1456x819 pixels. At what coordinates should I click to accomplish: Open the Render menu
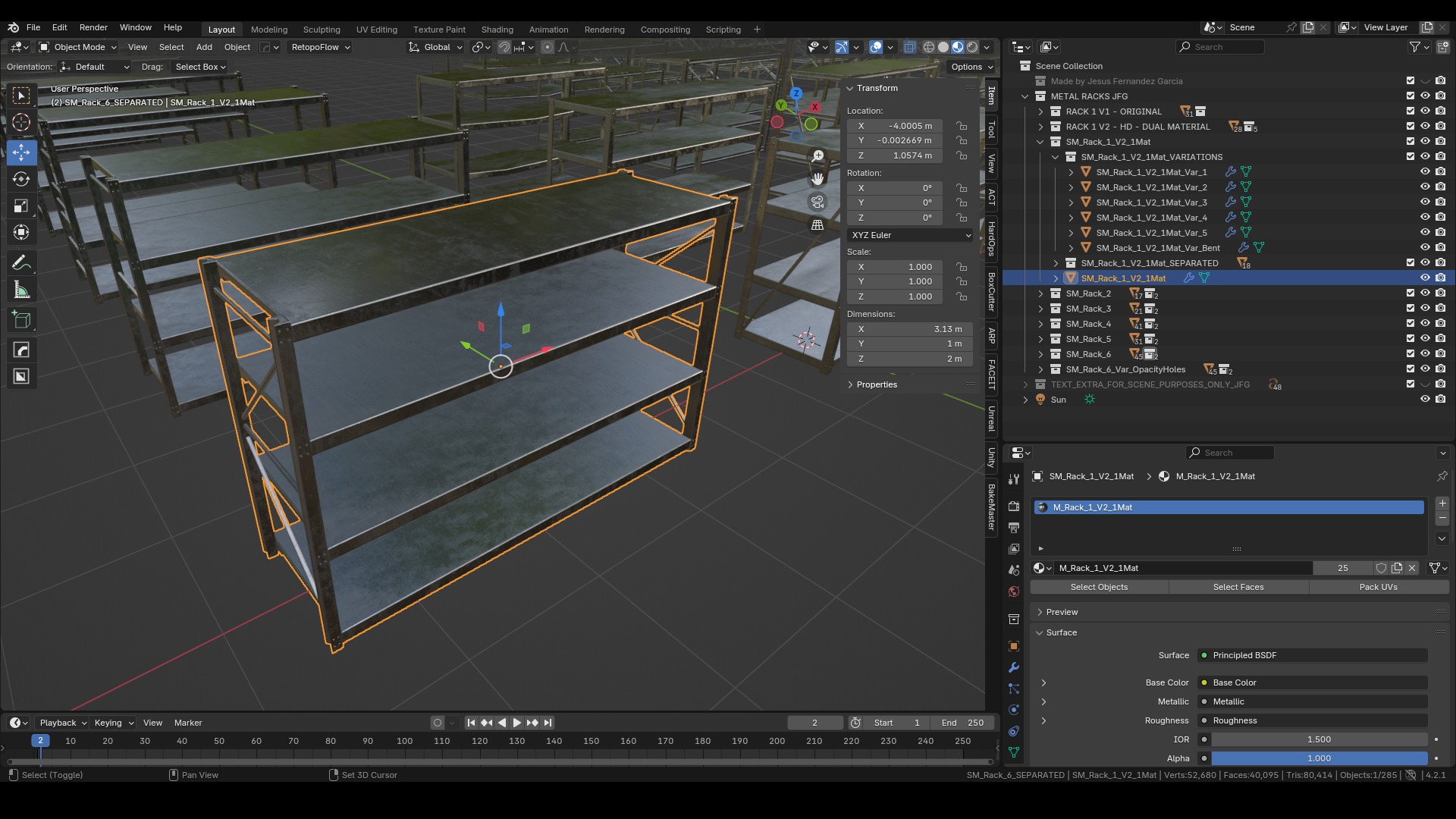[93, 27]
